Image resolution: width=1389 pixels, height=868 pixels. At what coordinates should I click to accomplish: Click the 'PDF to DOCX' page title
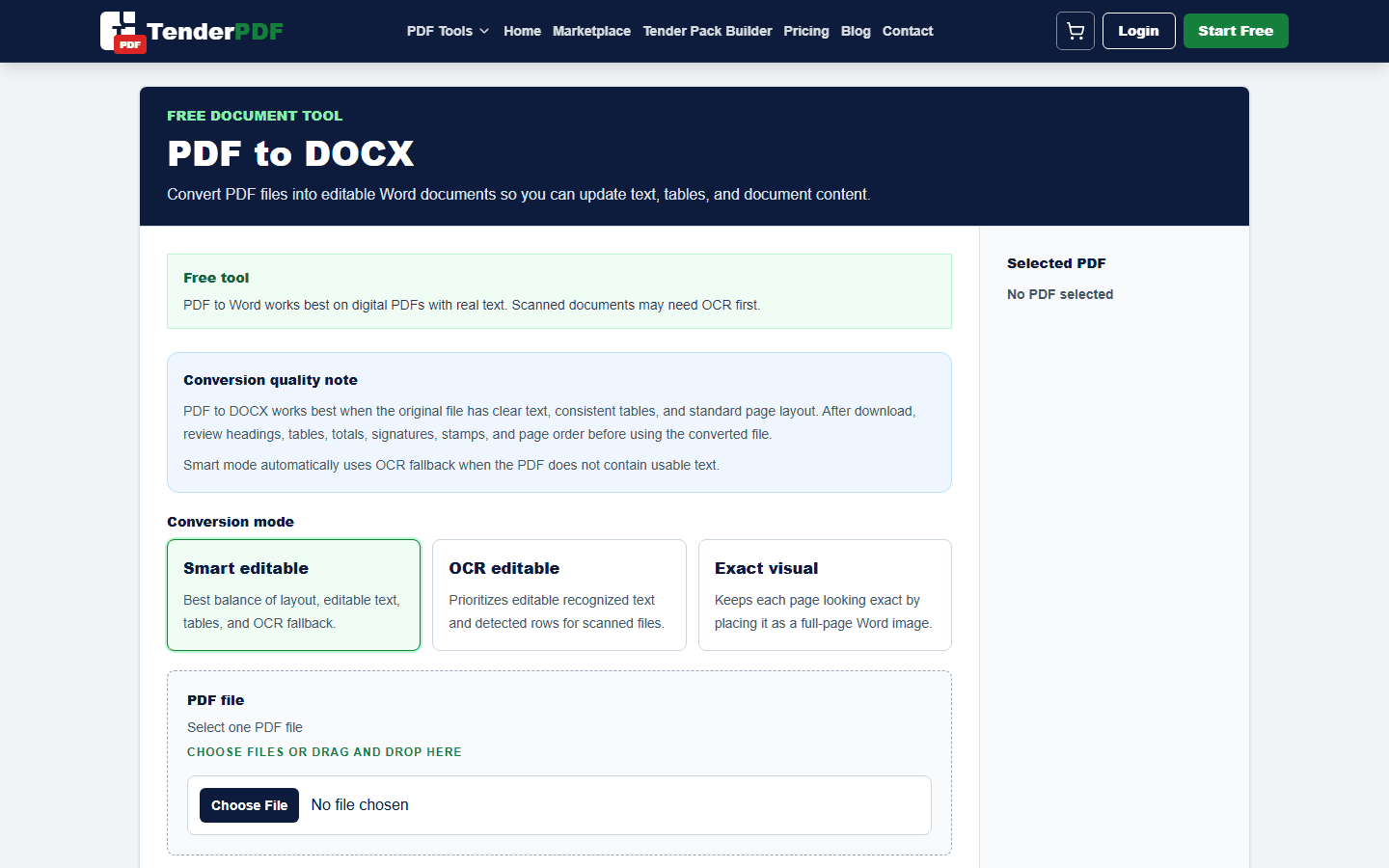click(x=290, y=153)
